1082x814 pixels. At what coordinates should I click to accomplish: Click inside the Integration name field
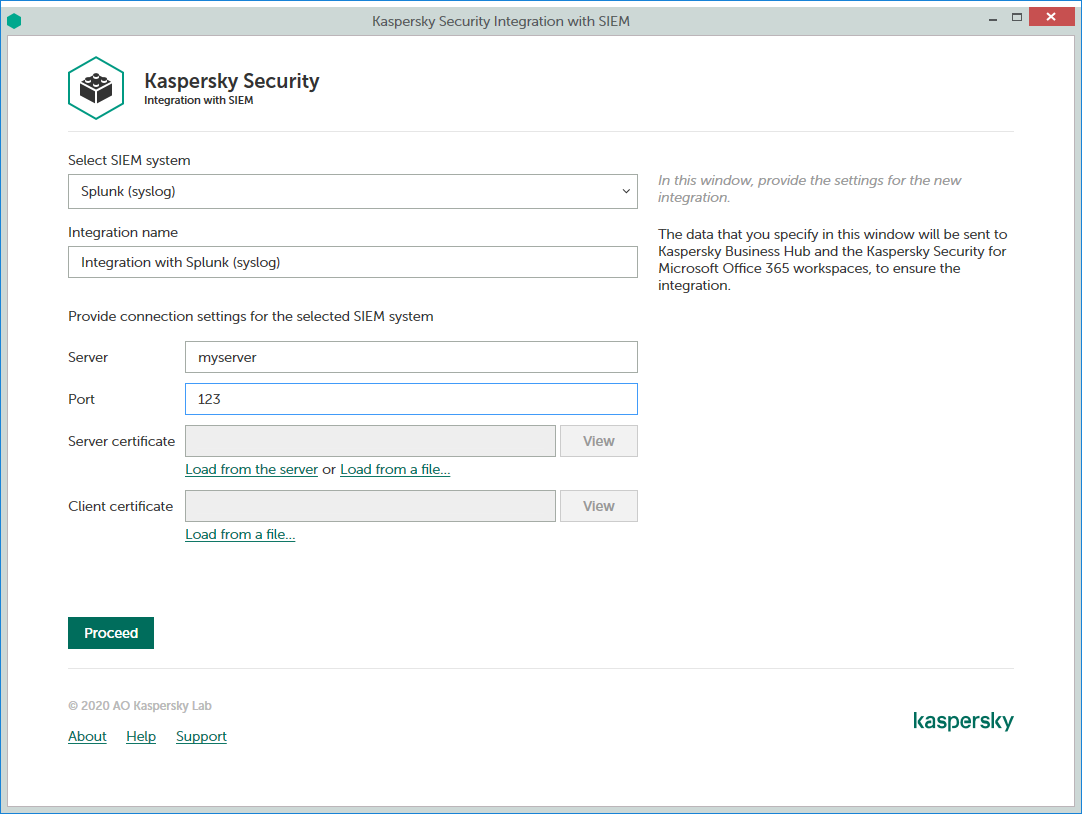pyautogui.click(x=352, y=262)
